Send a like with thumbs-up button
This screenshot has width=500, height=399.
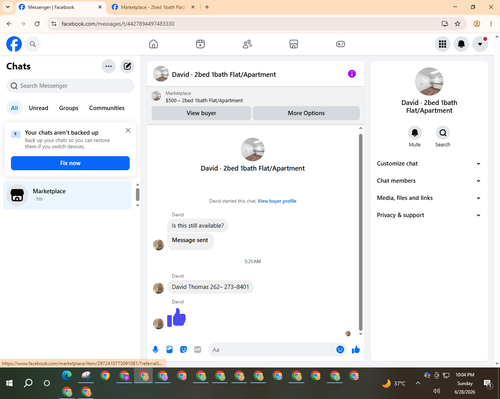pos(356,350)
